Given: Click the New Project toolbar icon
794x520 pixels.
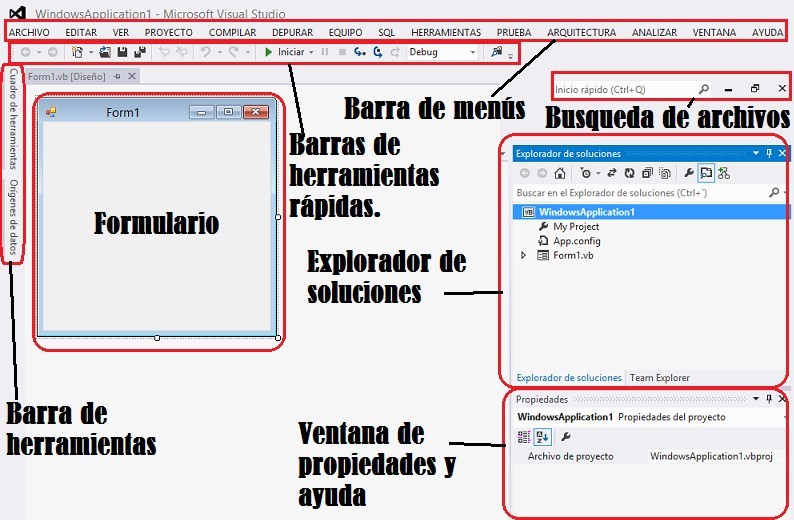Looking at the screenshot, I should 77,52.
